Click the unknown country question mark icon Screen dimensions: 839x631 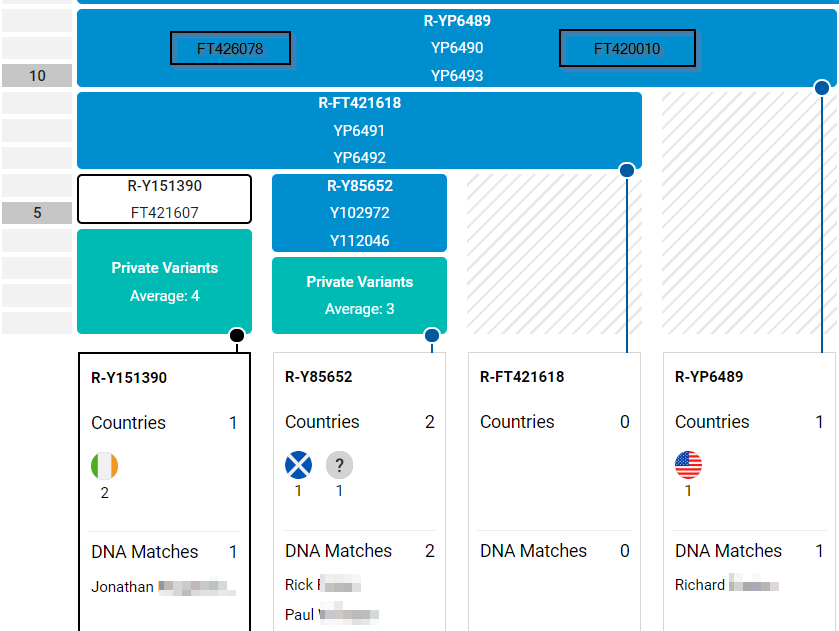click(339, 465)
